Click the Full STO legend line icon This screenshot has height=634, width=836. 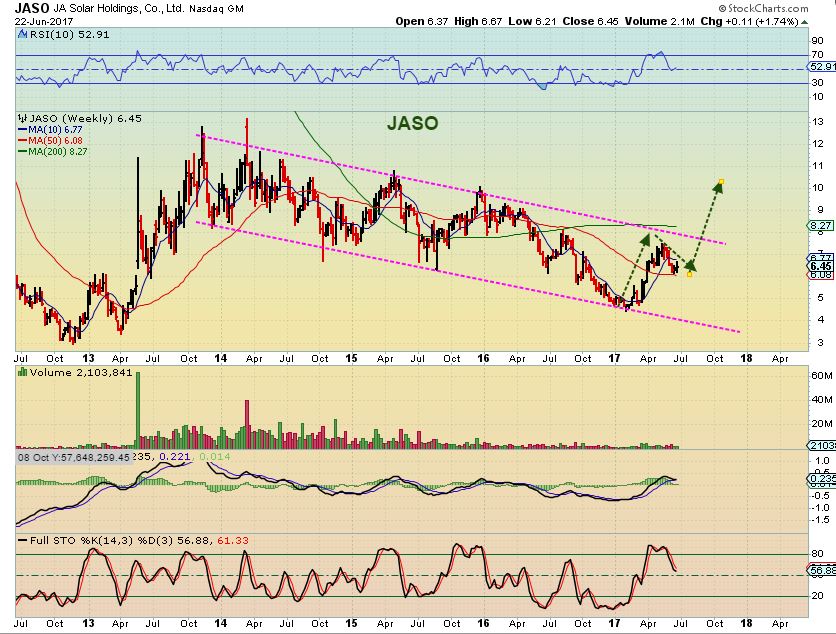[23, 540]
